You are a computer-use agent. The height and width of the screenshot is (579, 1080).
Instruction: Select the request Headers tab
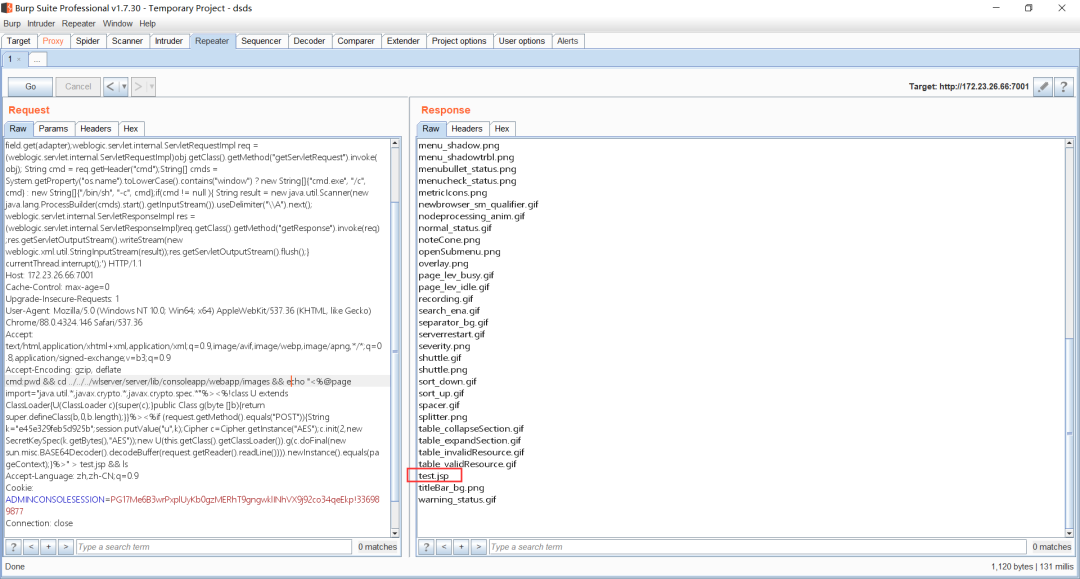click(x=95, y=129)
